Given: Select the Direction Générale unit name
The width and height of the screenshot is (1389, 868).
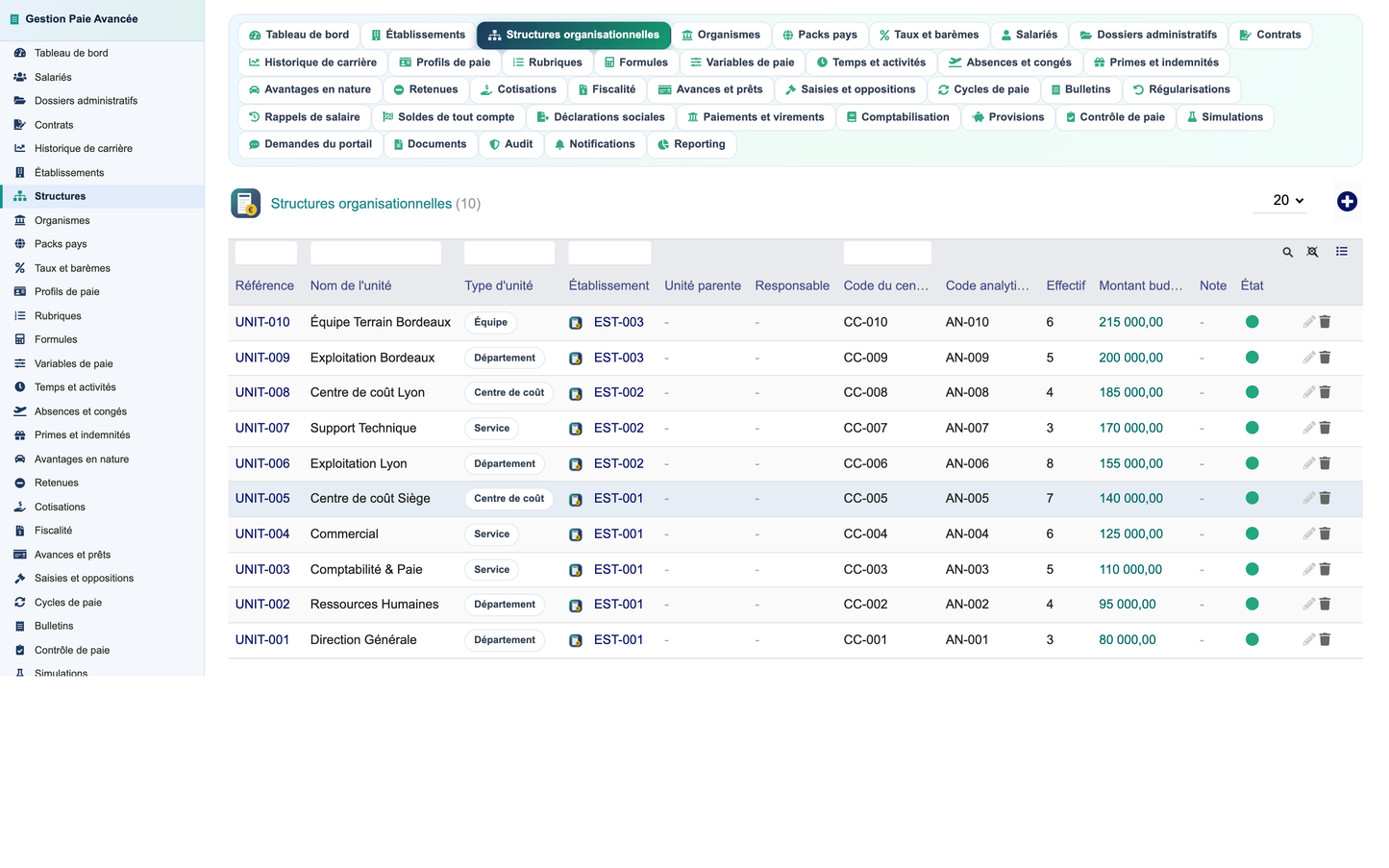Looking at the screenshot, I should pos(363,639).
